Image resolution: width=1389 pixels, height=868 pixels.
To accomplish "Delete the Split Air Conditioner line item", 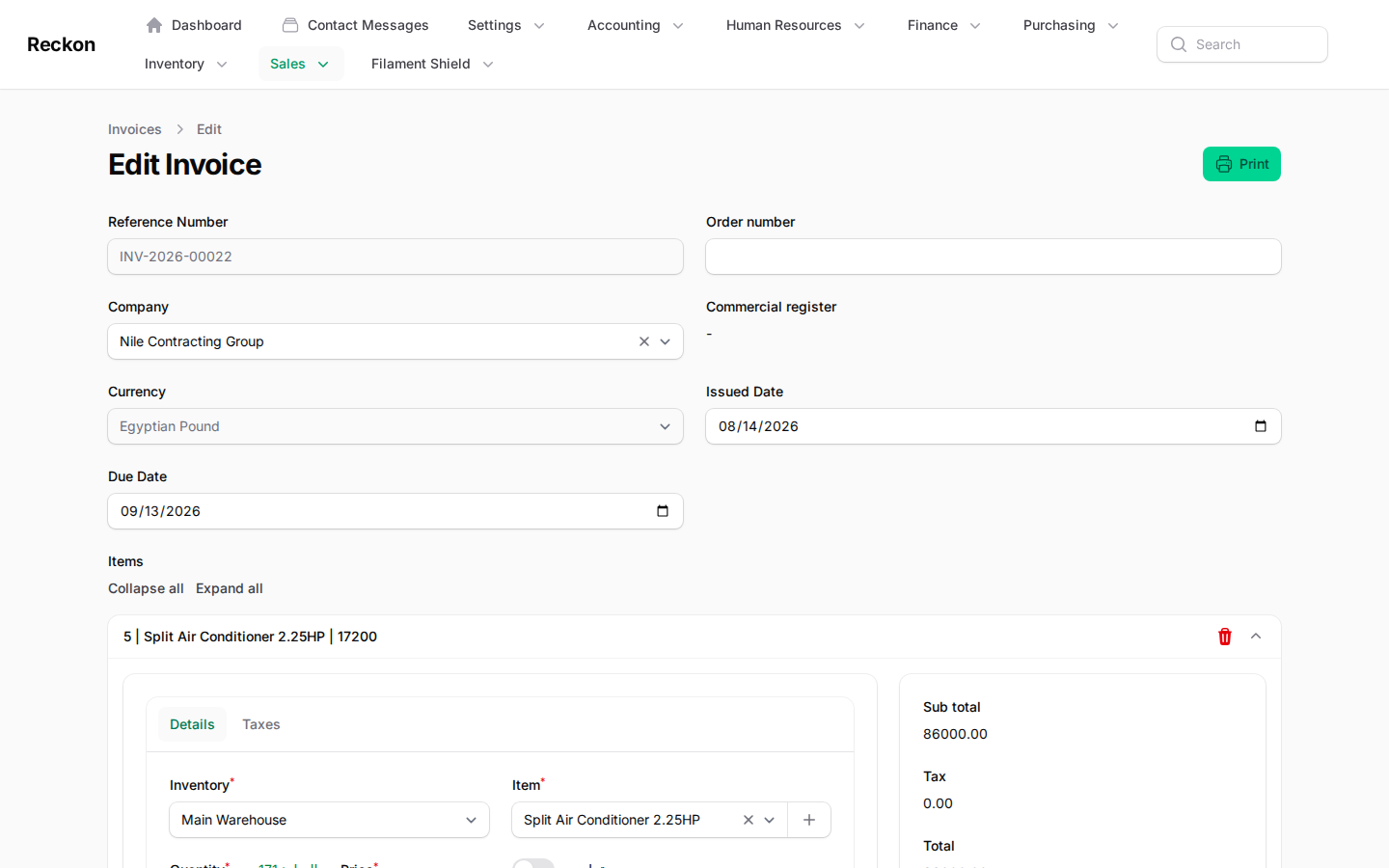I will click(x=1225, y=637).
